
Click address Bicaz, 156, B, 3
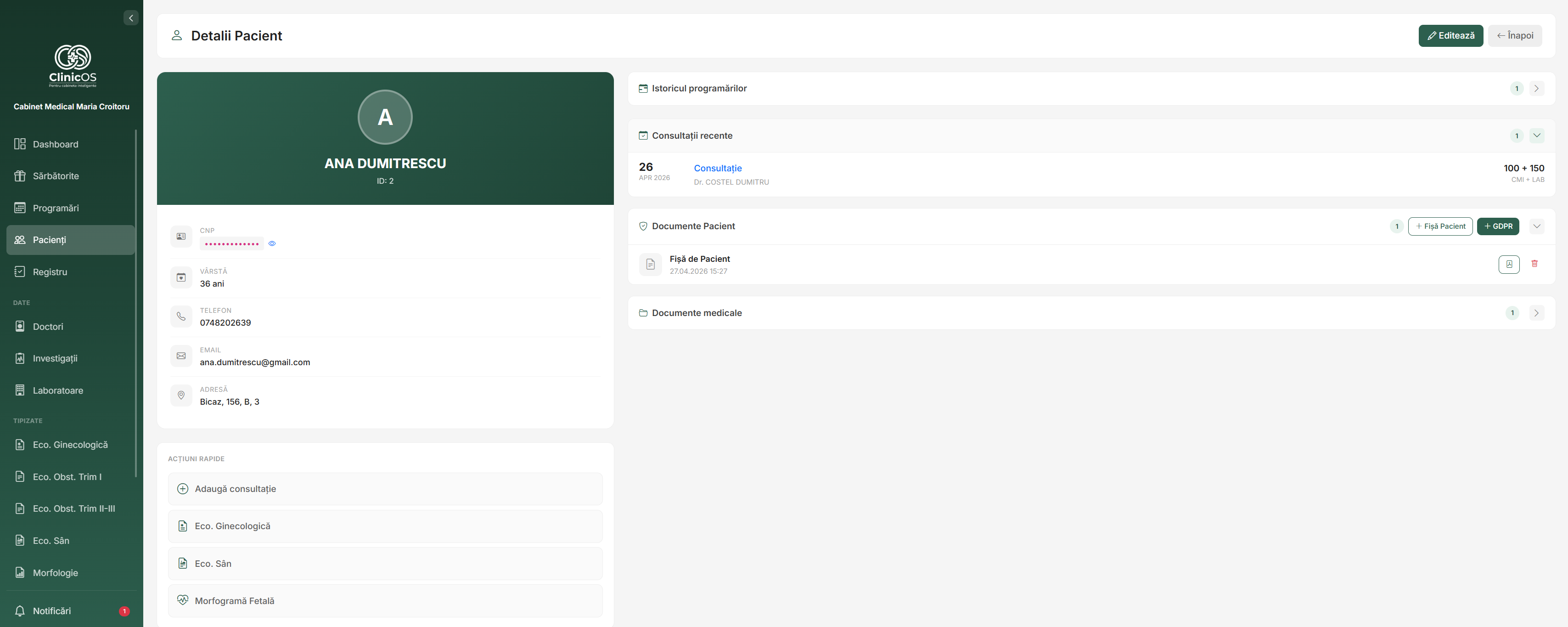coord(230,402)
